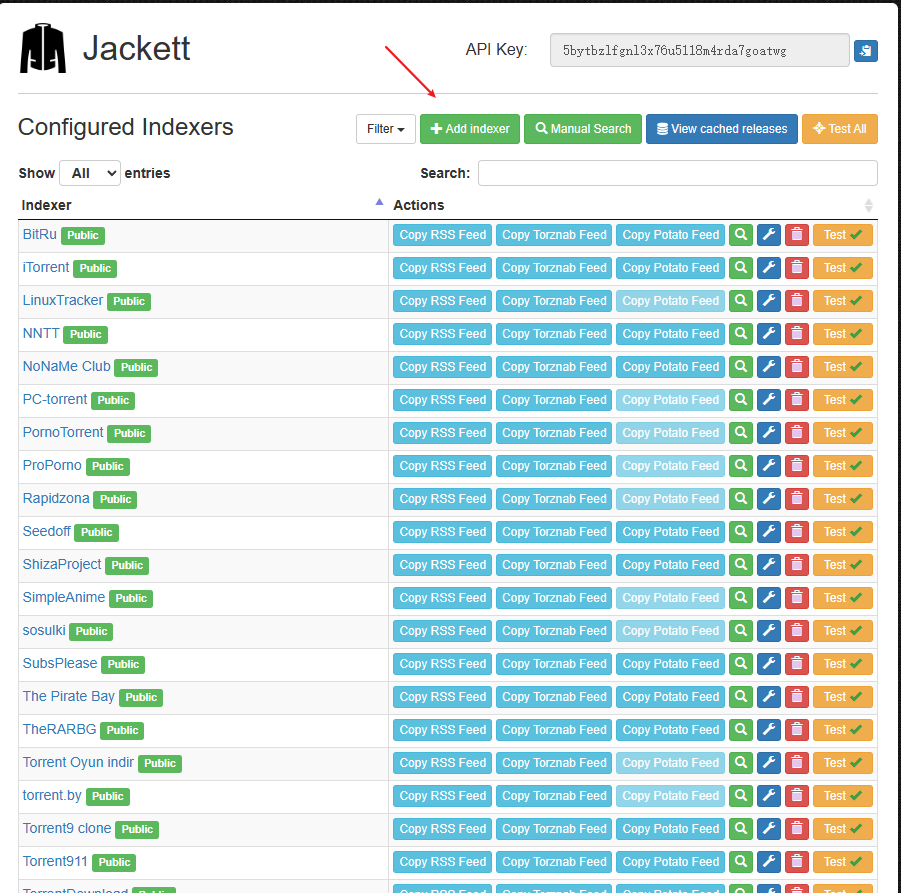Open The Pirate Bay link
Screen dimensions: 901x893
[68, 696]
